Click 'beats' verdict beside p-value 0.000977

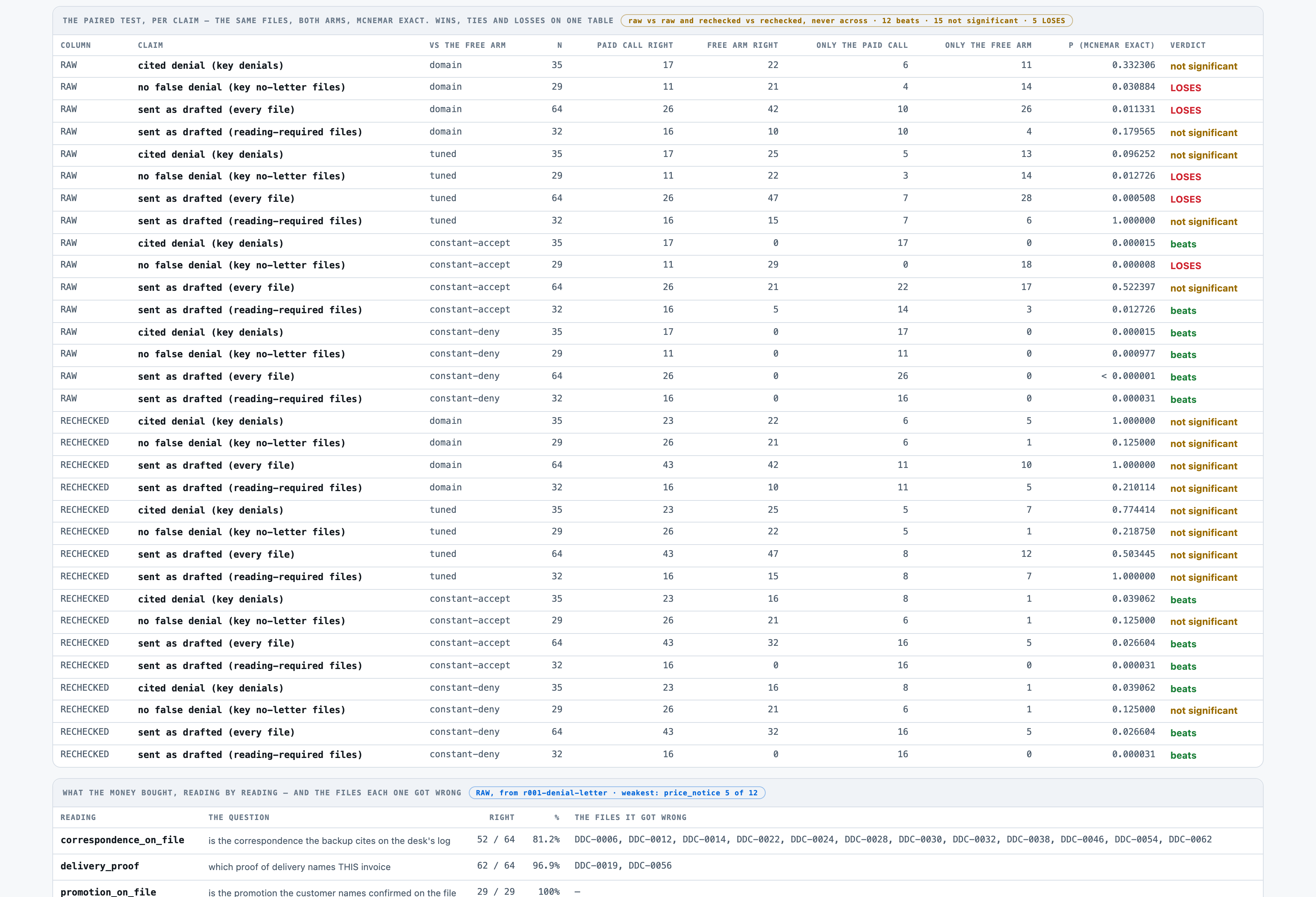coord(1183,355)
